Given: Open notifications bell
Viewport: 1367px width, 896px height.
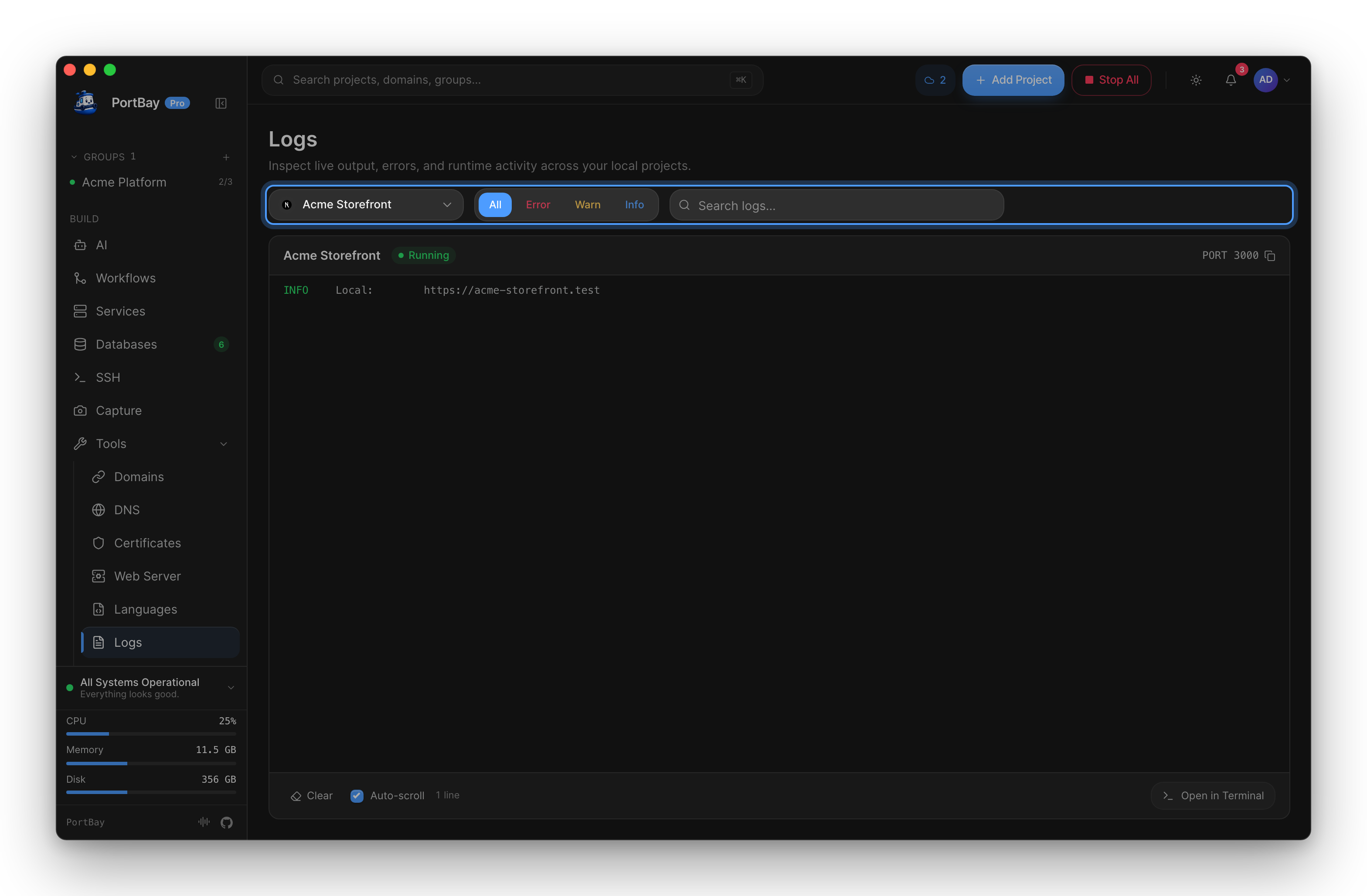Looking at the screenshot, I should (x=1231, y=80).
